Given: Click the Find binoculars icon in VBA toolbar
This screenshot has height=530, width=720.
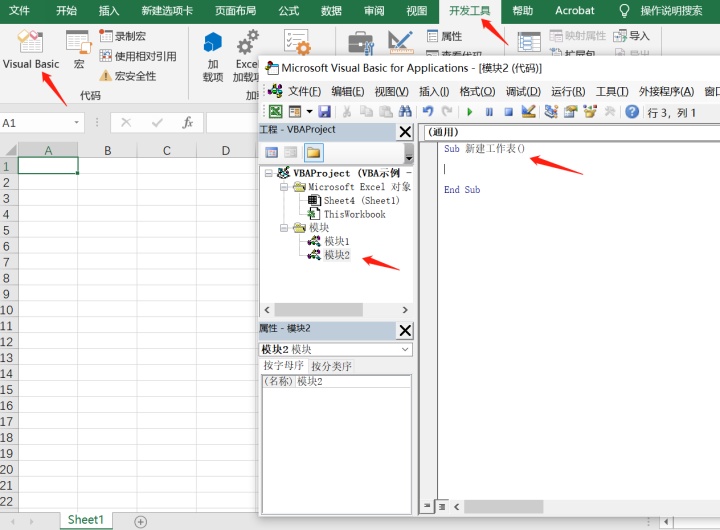Looking at the screenshot, I should coord(405,112).
